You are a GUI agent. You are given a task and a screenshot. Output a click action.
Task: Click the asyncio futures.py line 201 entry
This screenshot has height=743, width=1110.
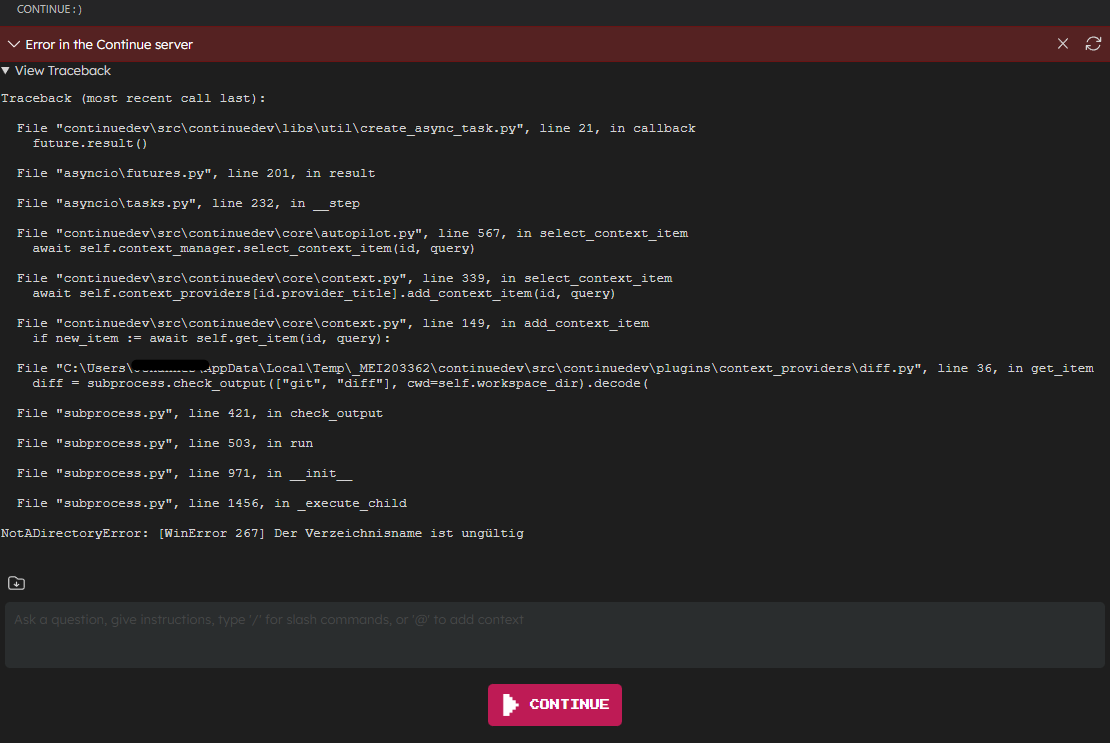190,173
